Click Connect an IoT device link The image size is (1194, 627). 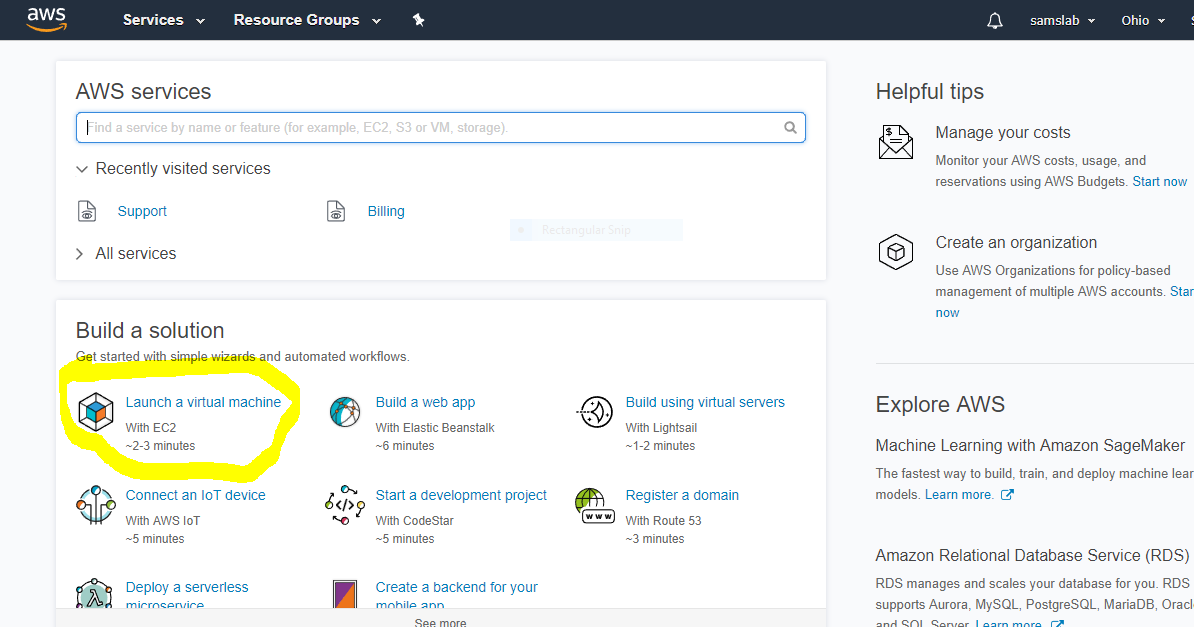click(196, 495)
